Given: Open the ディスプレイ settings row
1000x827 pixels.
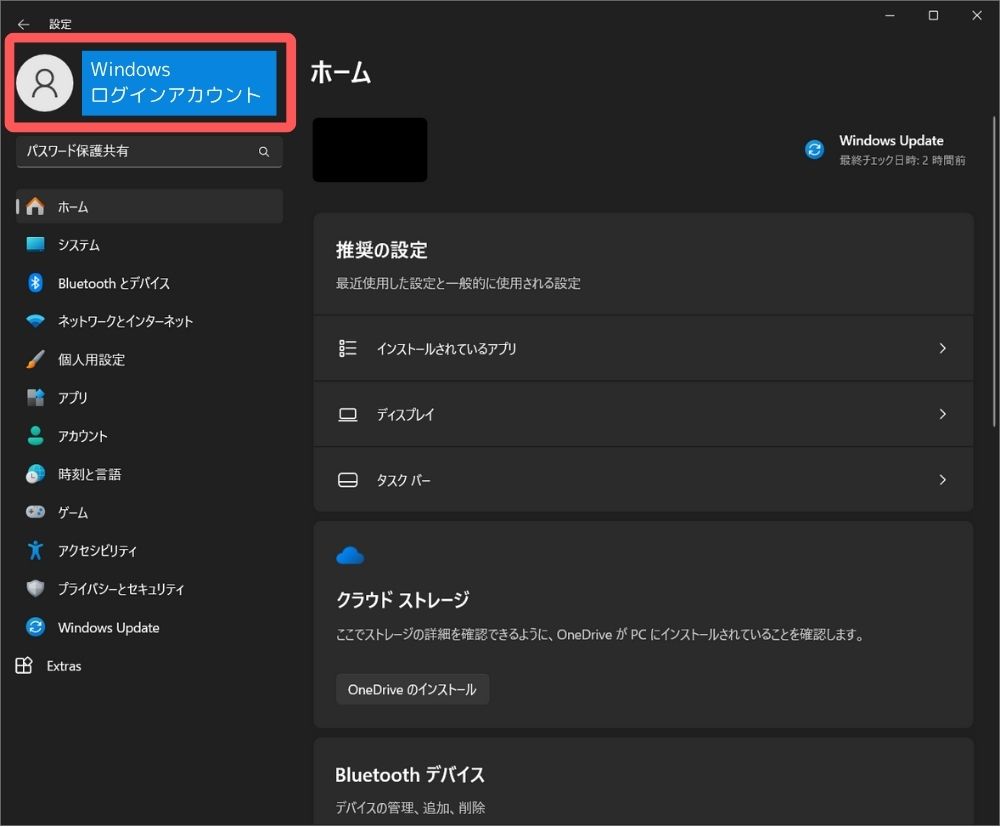Looking at the screenshot, I should click(x=643, y=414).
